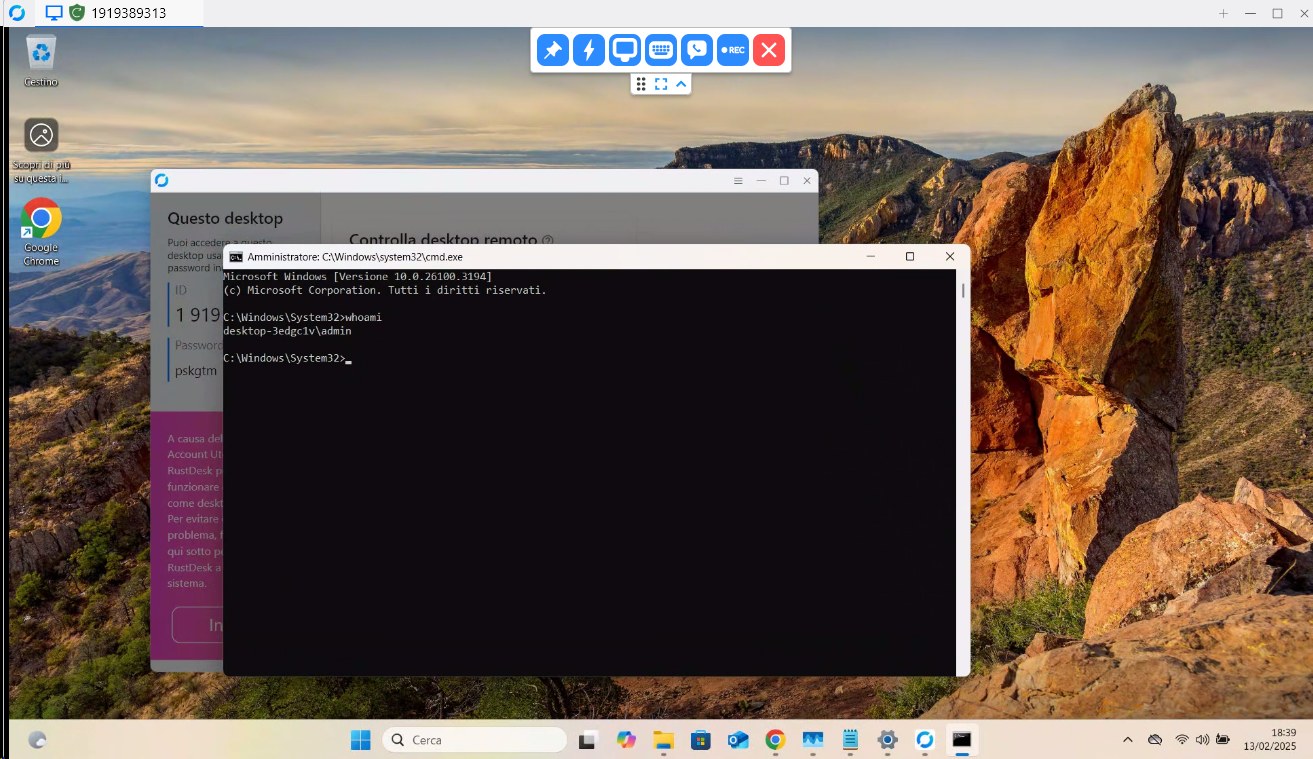This screenshot has height=759, width=1313.
Task: Expand the hidden system tray icons chevron
Action: coord(1128,740)
